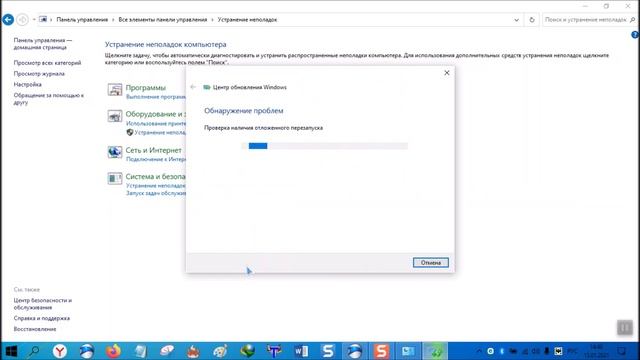
Task: Open the green recycle-arrows app on taskbar
Action: pyautogui.click(x=435, y=351)
